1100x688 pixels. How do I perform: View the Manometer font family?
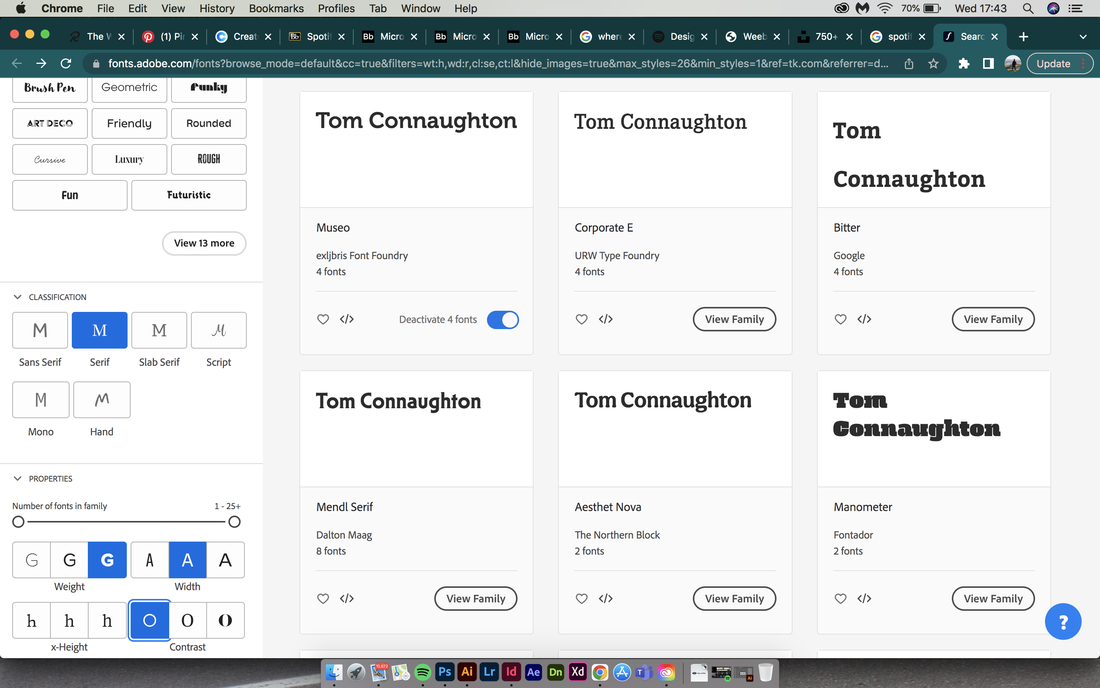993,598
